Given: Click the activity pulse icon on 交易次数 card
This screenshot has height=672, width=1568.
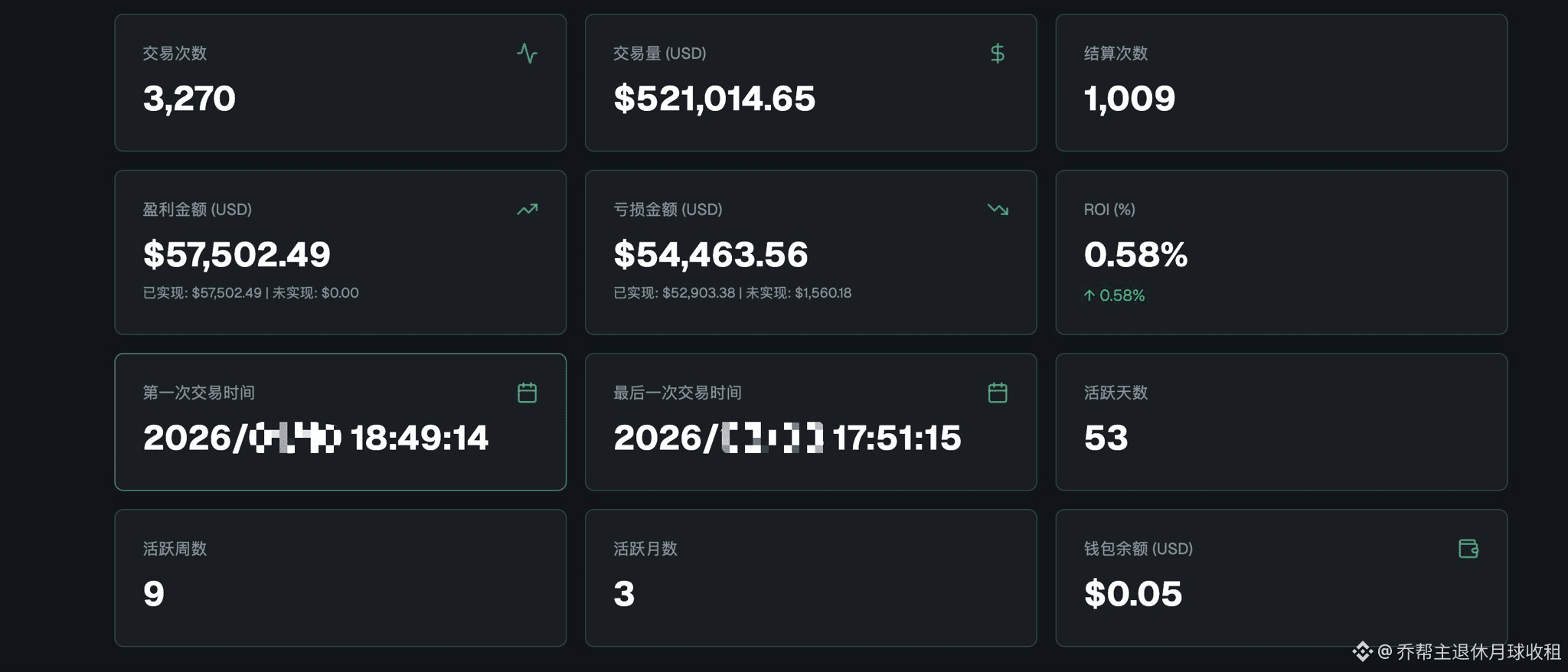Looking at the screenshot, I should point(527,54).
